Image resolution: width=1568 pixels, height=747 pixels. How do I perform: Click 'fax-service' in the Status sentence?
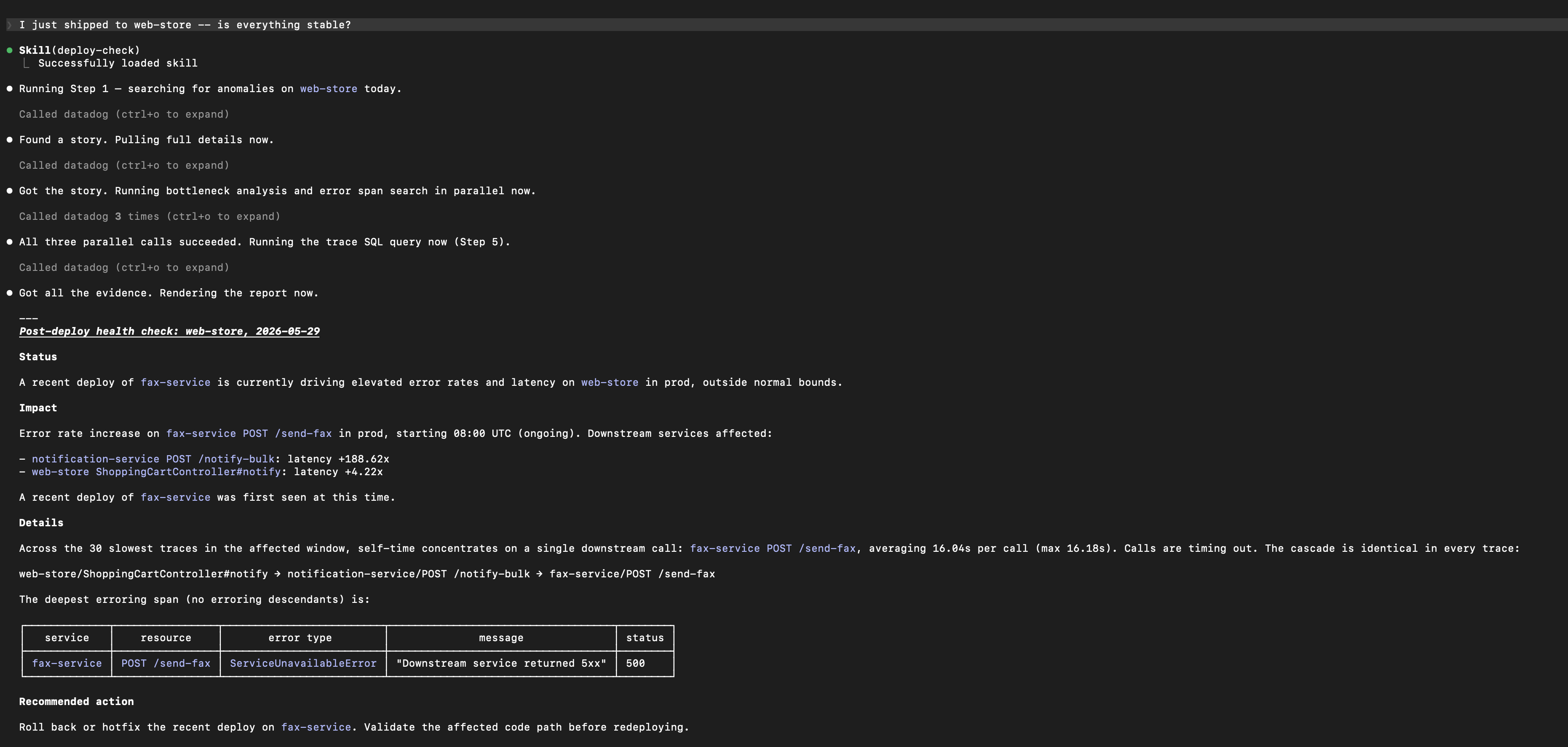click(175, 383)
